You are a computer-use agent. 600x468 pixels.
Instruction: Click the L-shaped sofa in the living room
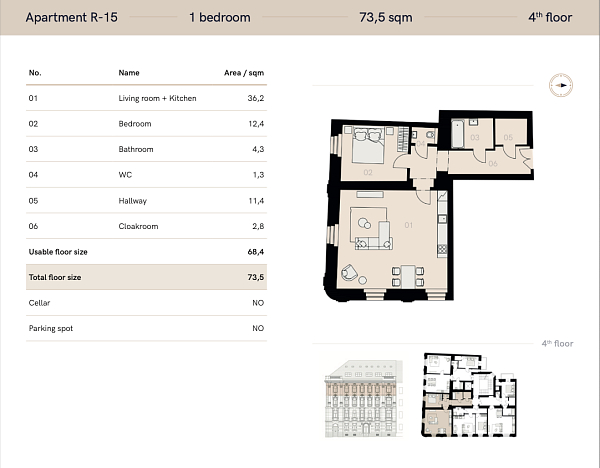[x=373, y=234]
